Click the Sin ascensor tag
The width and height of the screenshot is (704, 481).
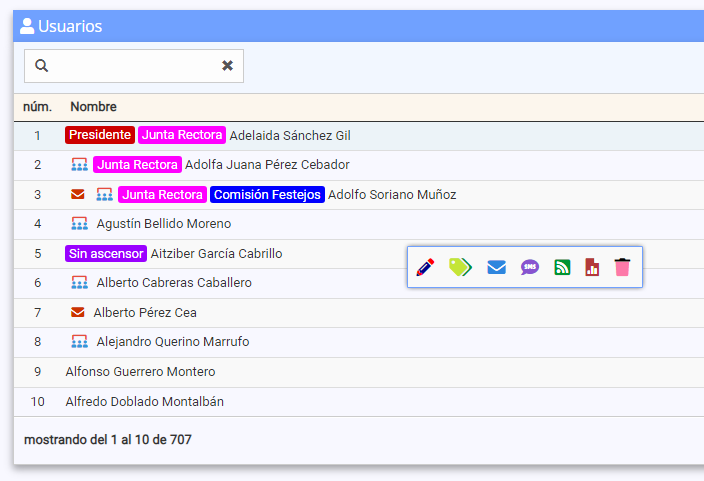tap(106, 254)
